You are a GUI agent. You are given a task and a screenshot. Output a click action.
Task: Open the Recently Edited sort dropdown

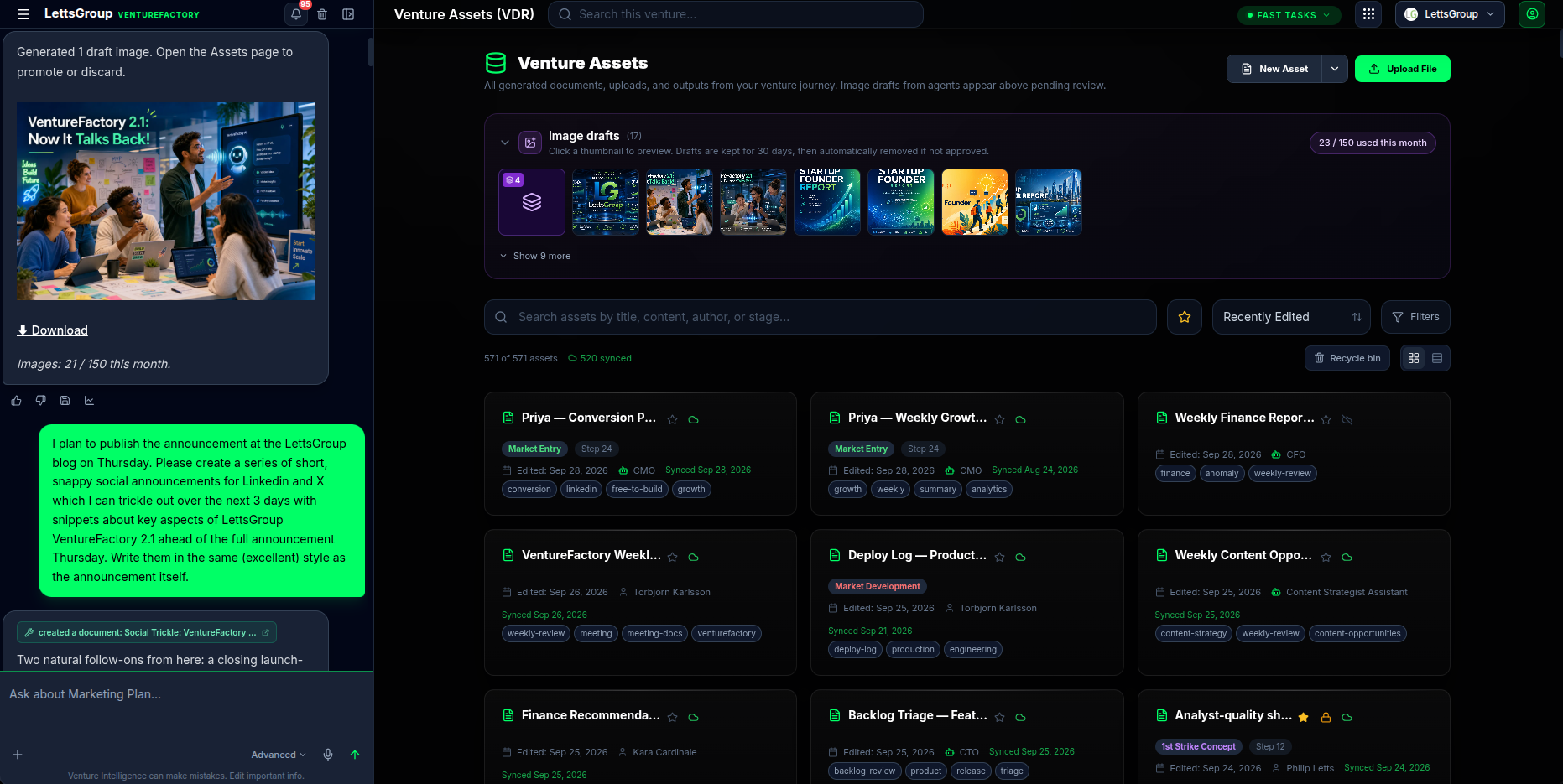pos(1291,317)
